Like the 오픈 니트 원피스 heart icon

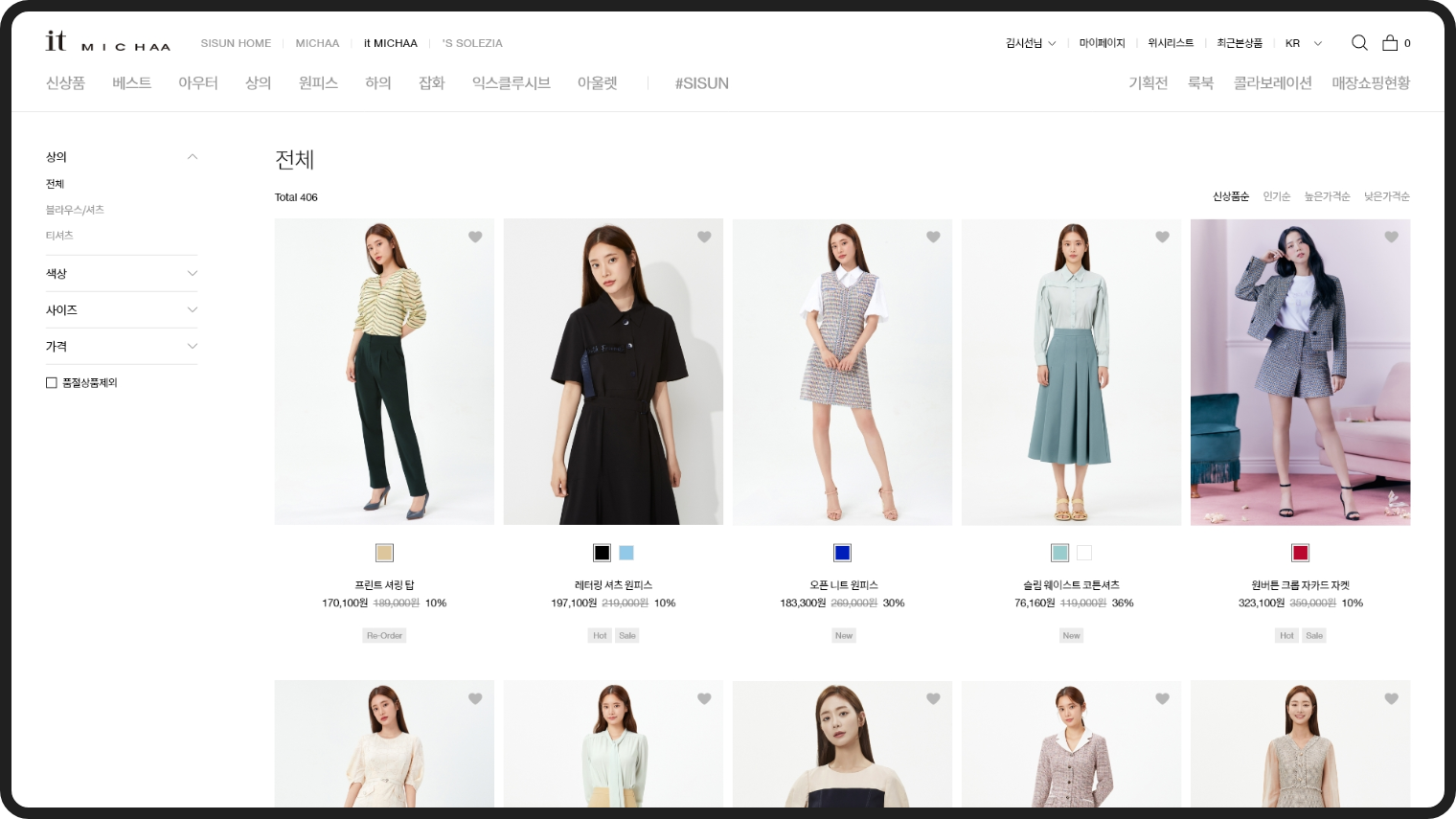[933, 237]
